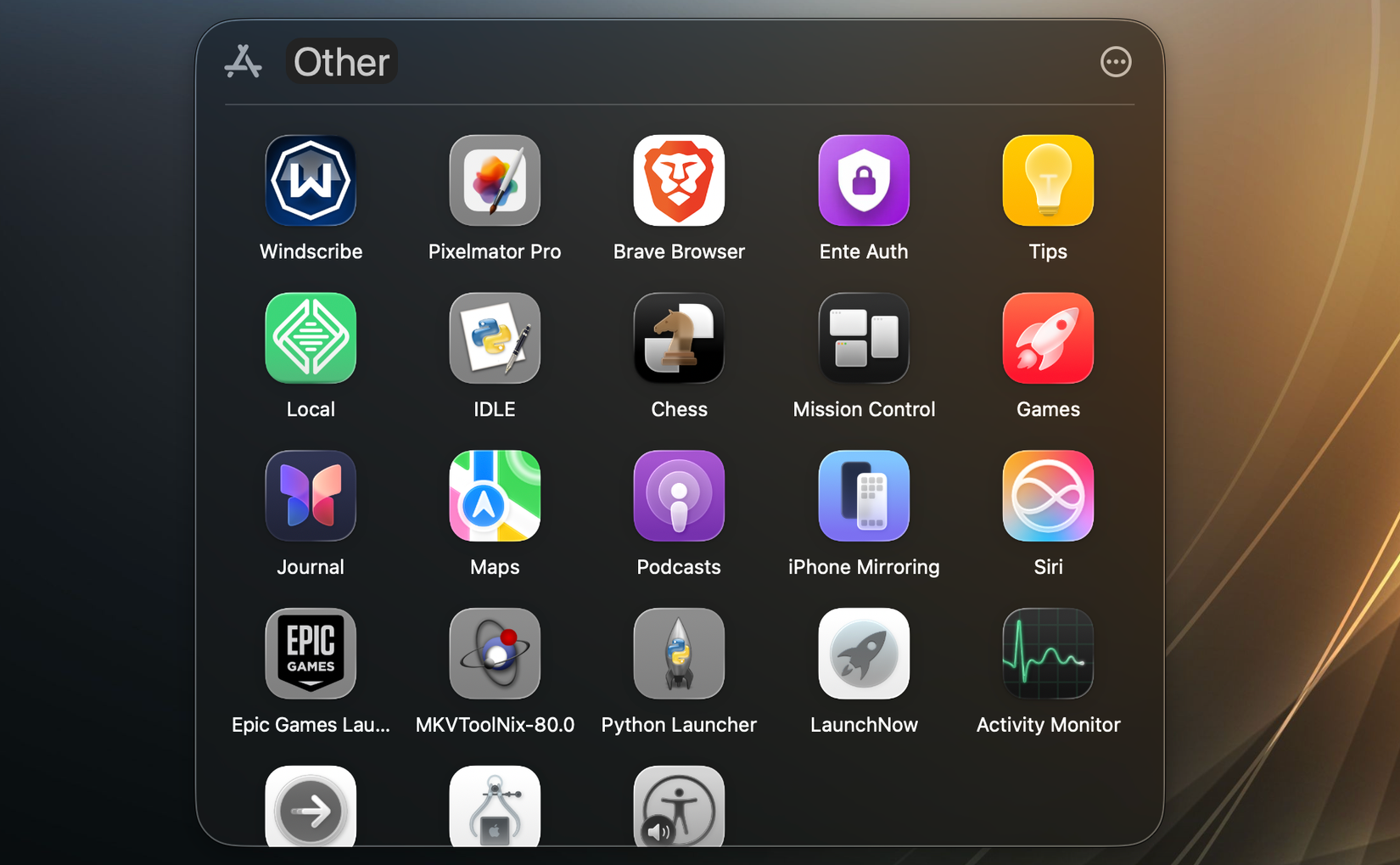Launch MKVToolNix-80.0
The image size is (1400, 865).
[495, 654]
